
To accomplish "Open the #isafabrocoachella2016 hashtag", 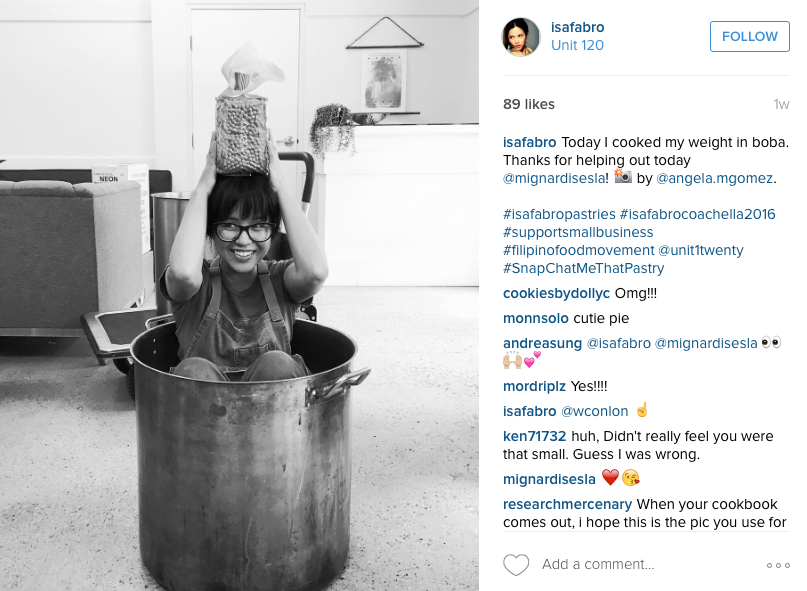I will (697, 214).
